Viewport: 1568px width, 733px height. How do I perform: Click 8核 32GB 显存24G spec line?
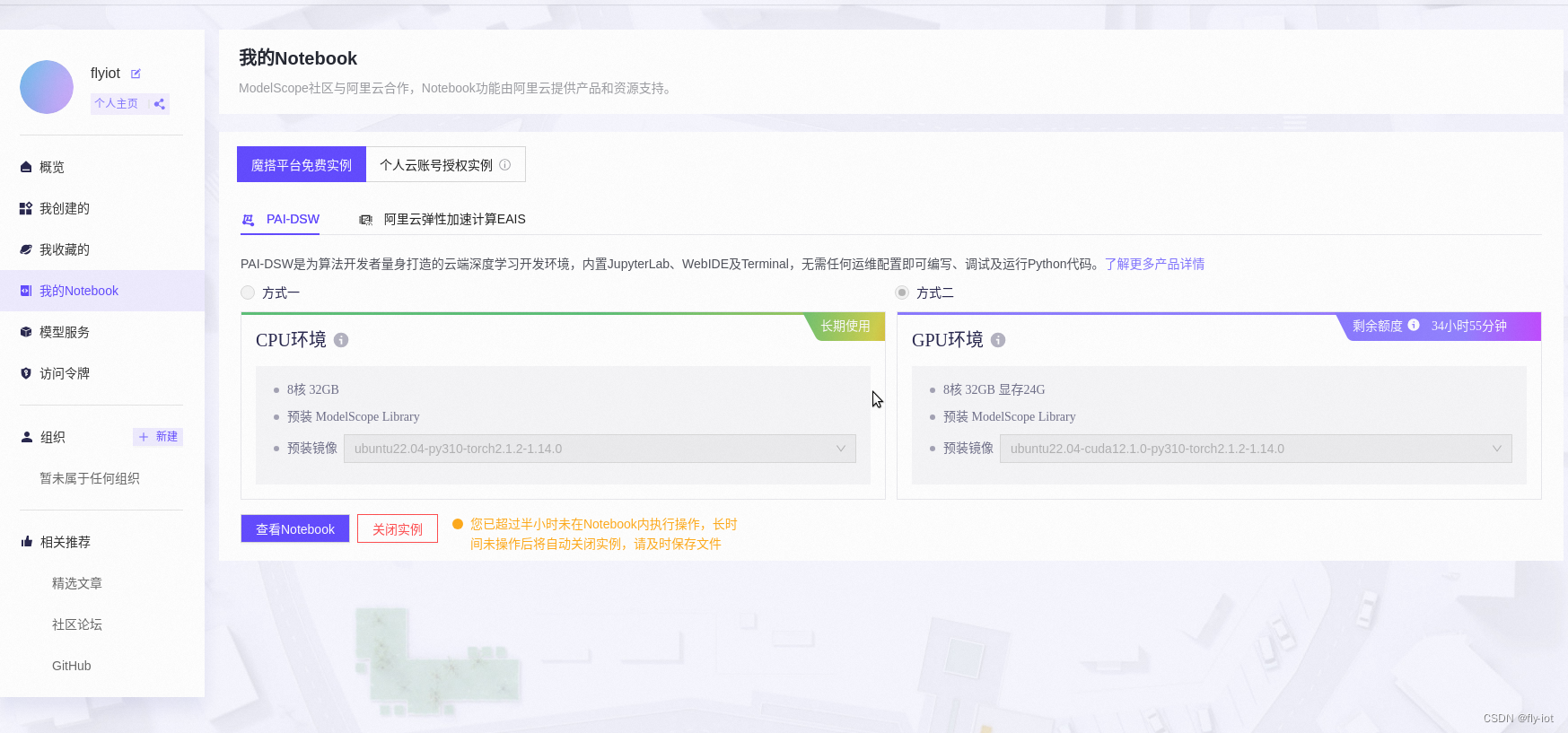[x=994, y=389]
